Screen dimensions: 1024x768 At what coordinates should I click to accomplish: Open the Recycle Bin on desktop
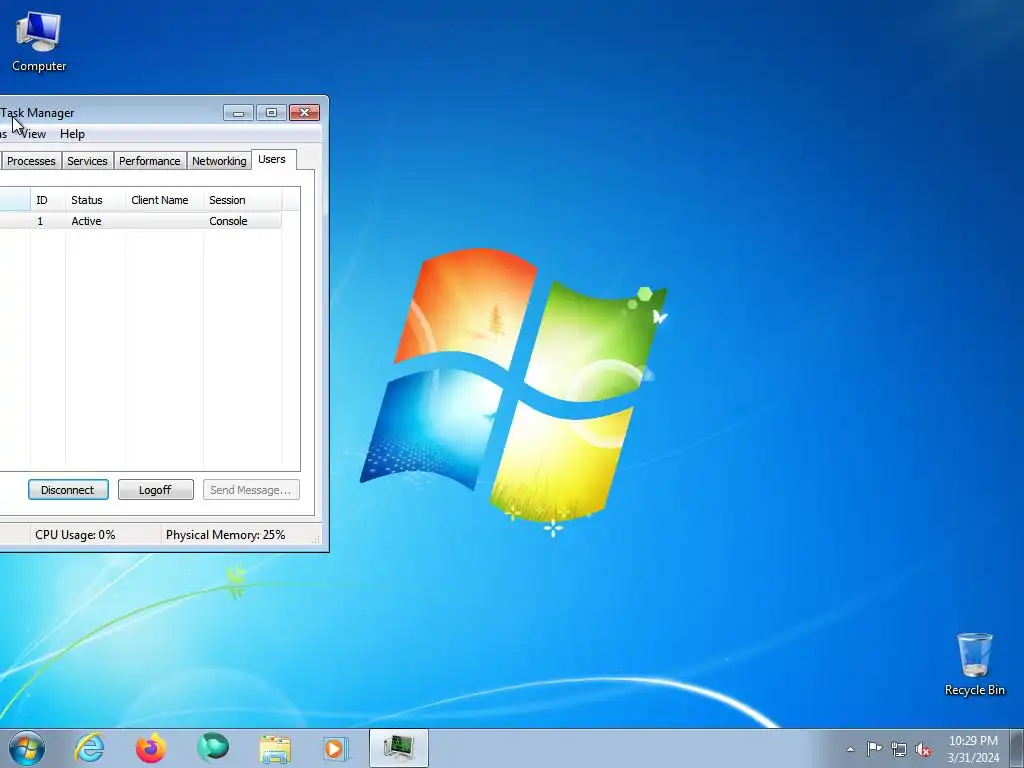click(974, 664)
